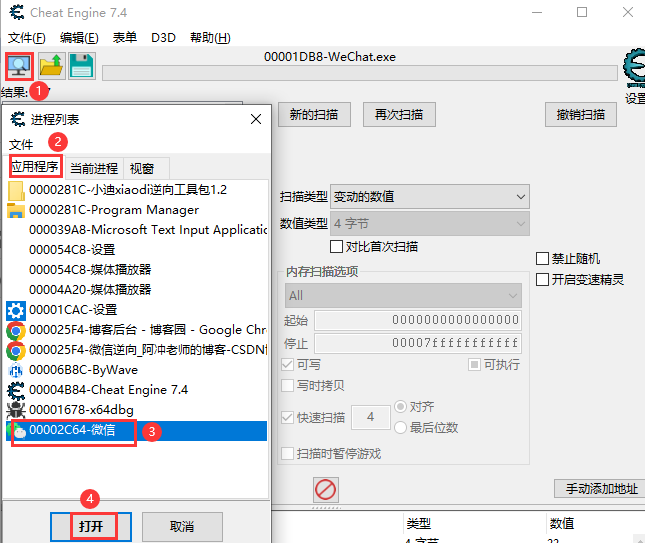Image resolution: width=645 pixels, height=543 pixels.
Task: Click 撤销扫描 button
Action: point(581,115)
